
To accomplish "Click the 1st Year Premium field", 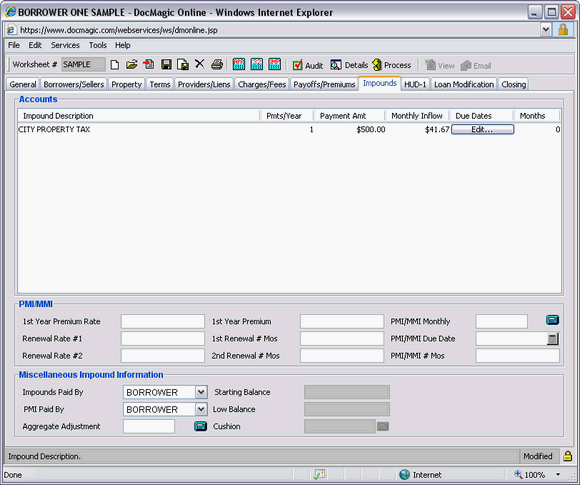I will point(342,321).
